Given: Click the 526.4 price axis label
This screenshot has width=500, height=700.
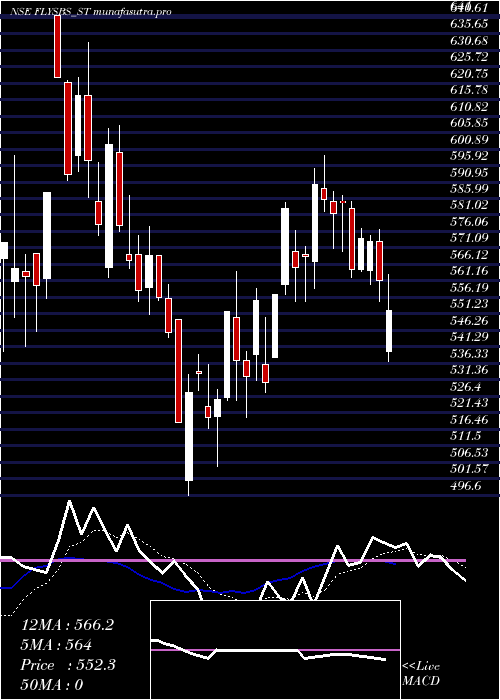Looking at the screenshot, I should pos(466,387).
